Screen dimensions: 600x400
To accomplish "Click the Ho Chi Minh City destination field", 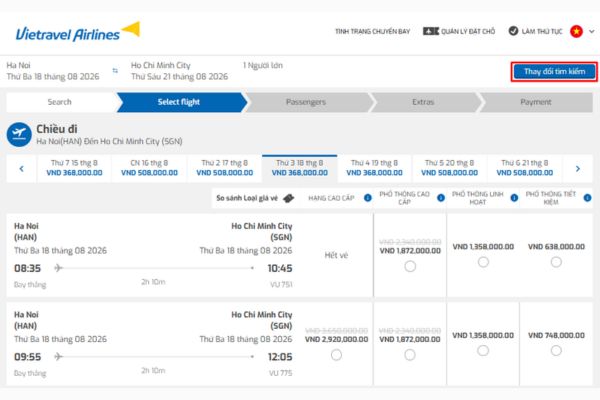I will (179, 71).
